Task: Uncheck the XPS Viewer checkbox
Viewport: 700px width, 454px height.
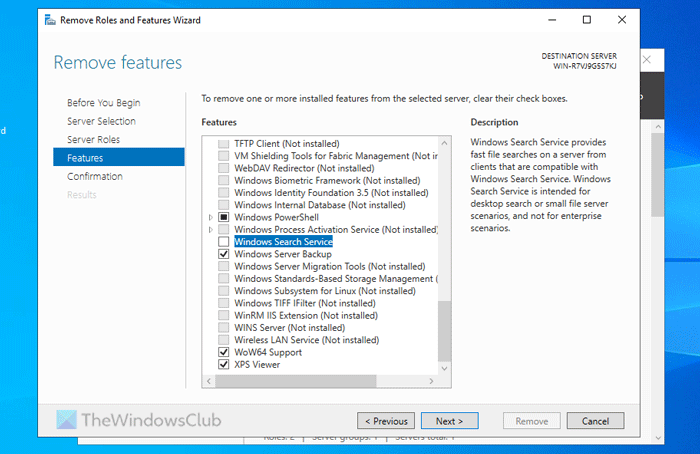Action: point(224,365)
